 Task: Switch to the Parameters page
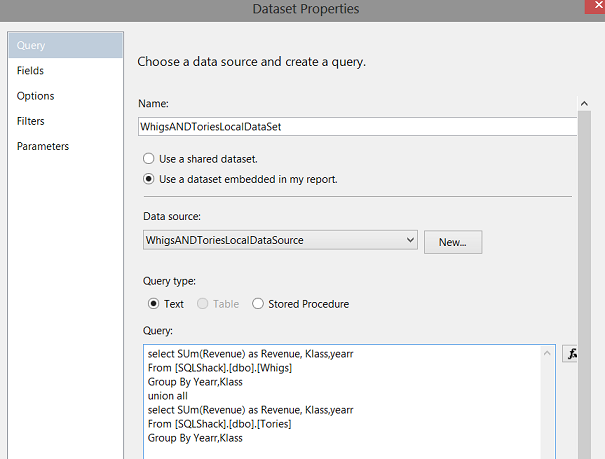(43, 146)
